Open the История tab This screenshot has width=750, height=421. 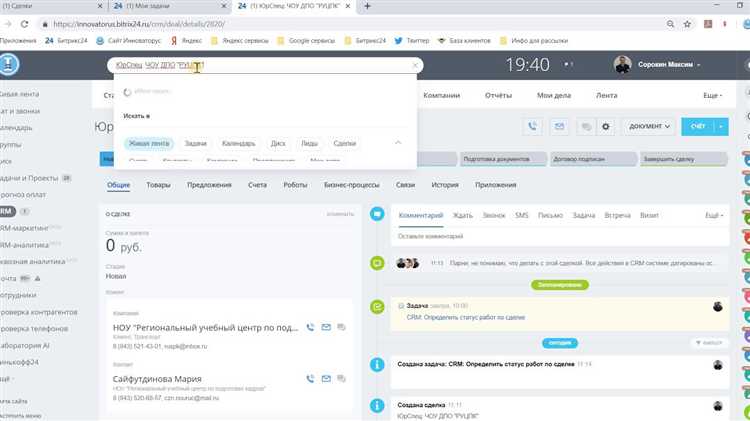pos(445,185)
